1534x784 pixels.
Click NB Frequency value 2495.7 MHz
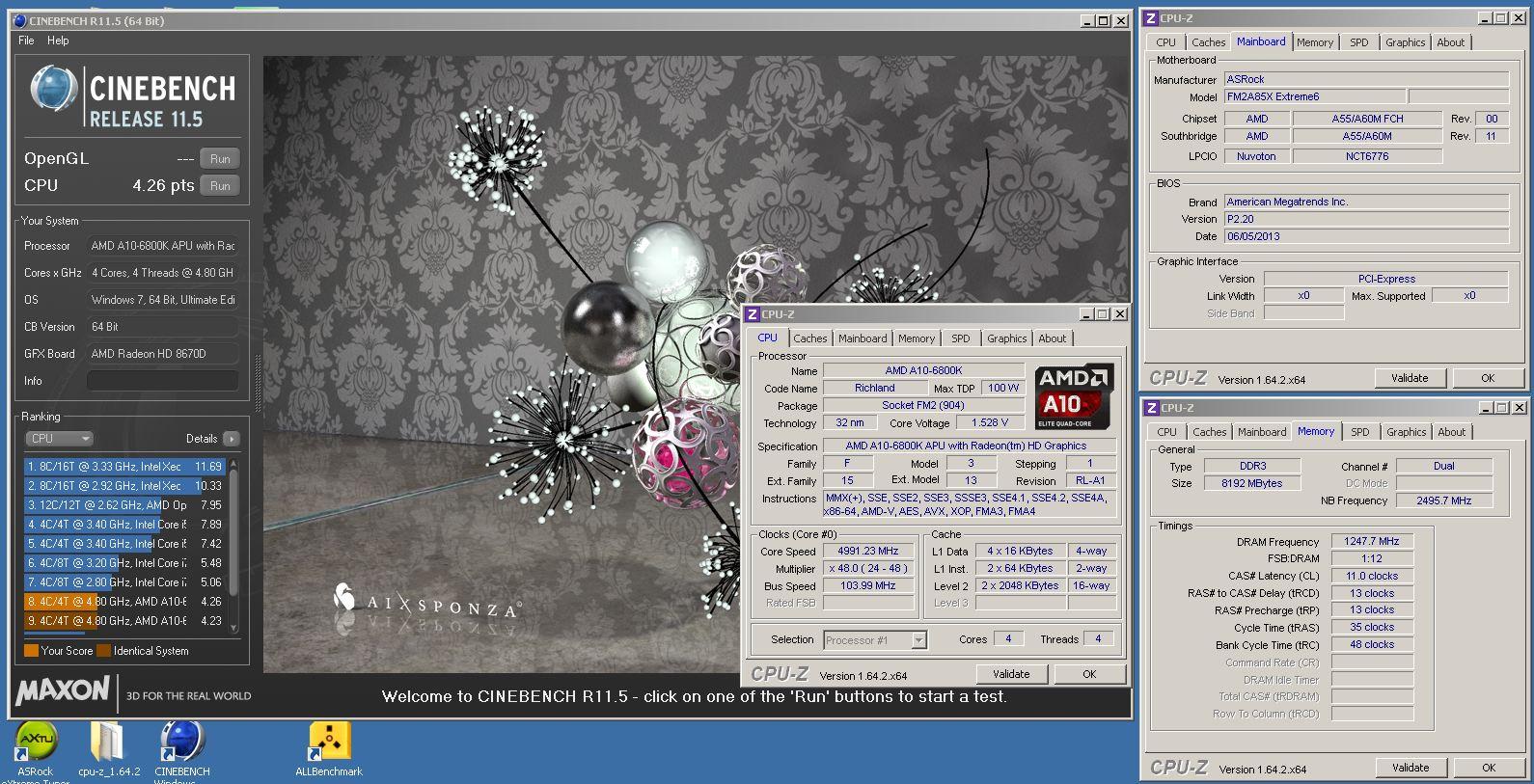coord(1444,500)
